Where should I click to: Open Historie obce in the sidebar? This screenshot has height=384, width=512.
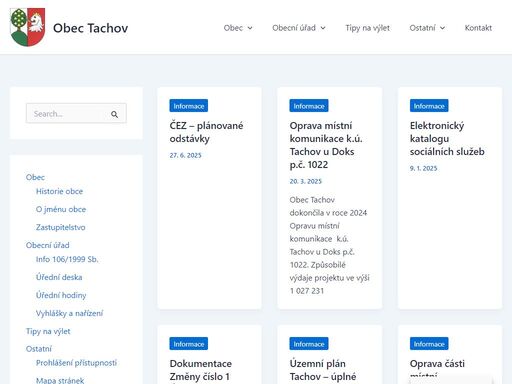pyautogui.click(x=59, y=191)
